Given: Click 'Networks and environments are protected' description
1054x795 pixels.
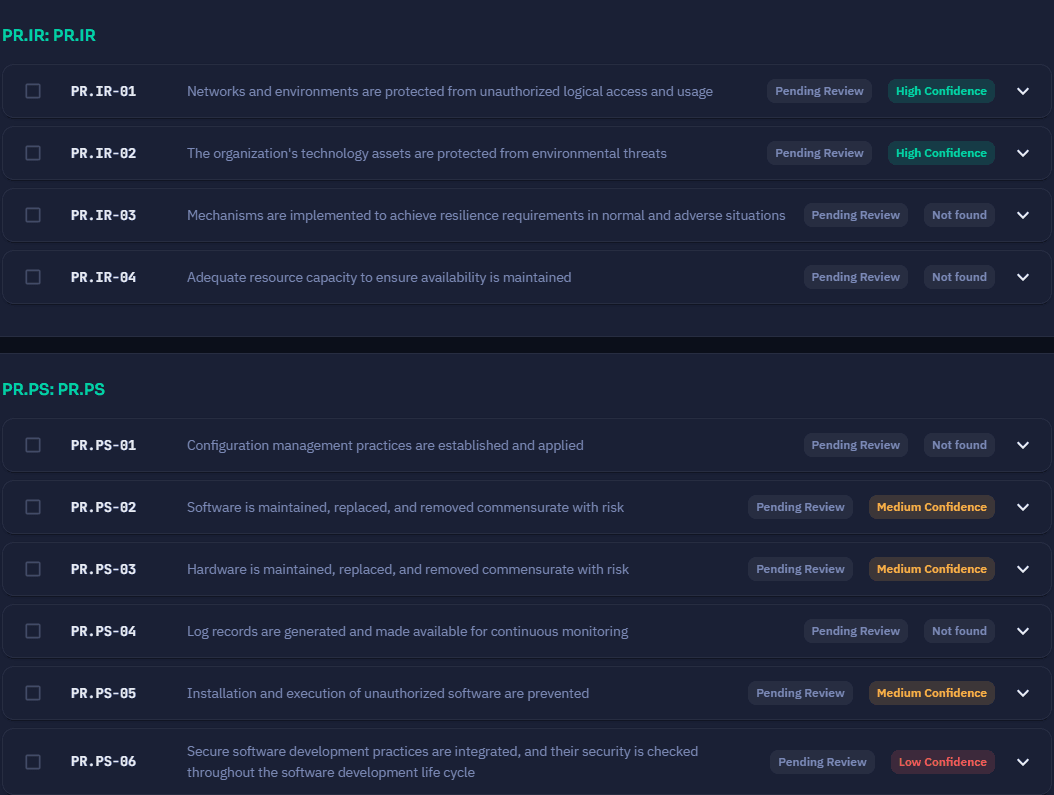Looking at the screenshot, I should tap(450, 91).
